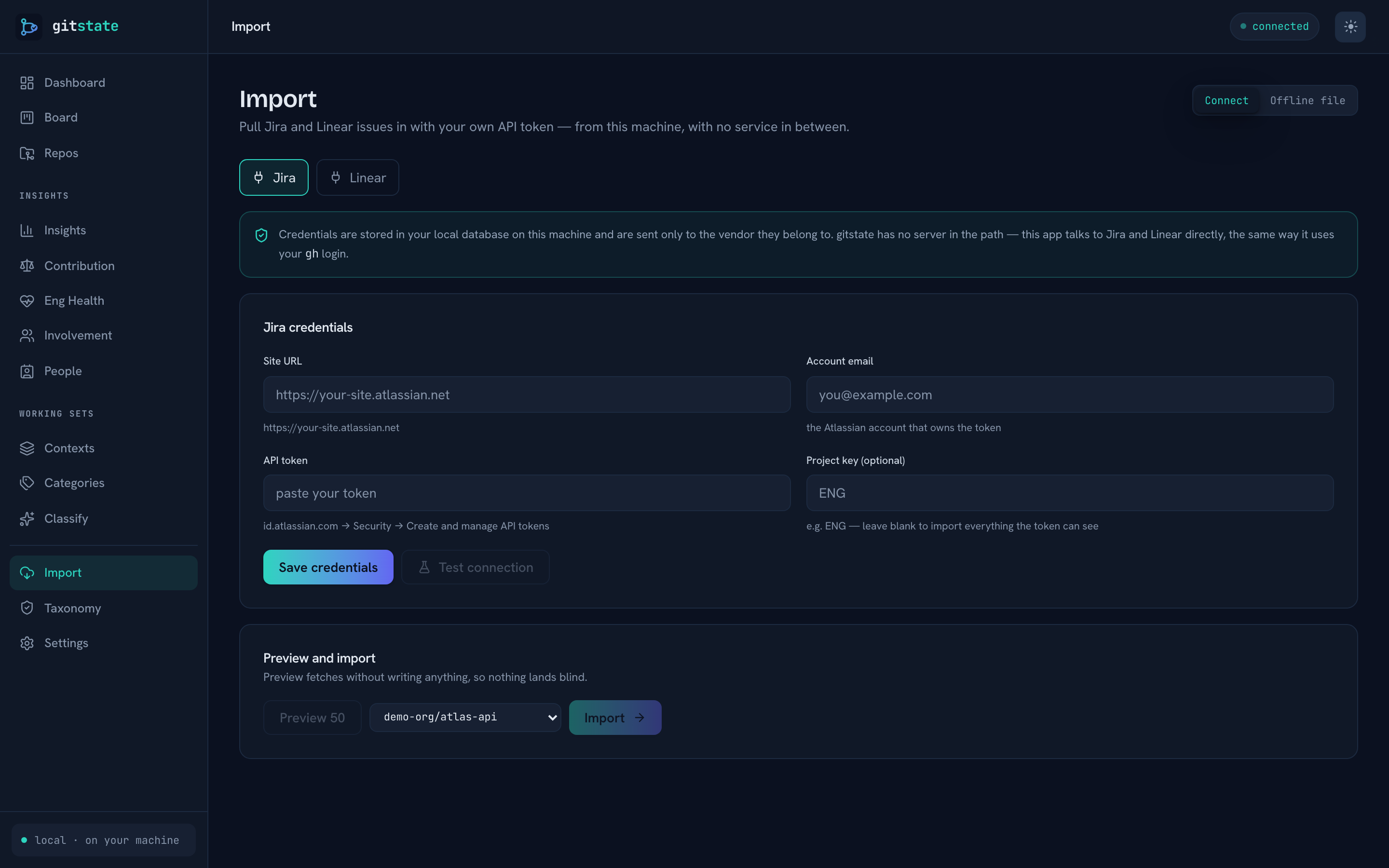The height and width of the screenshot is (868, 1389).
Task: Click the gitstate logo icon
Action: tap(29, 27)
